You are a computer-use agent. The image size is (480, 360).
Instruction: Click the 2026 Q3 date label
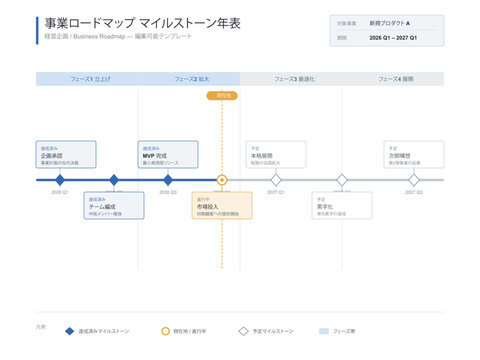pos(168,192)
